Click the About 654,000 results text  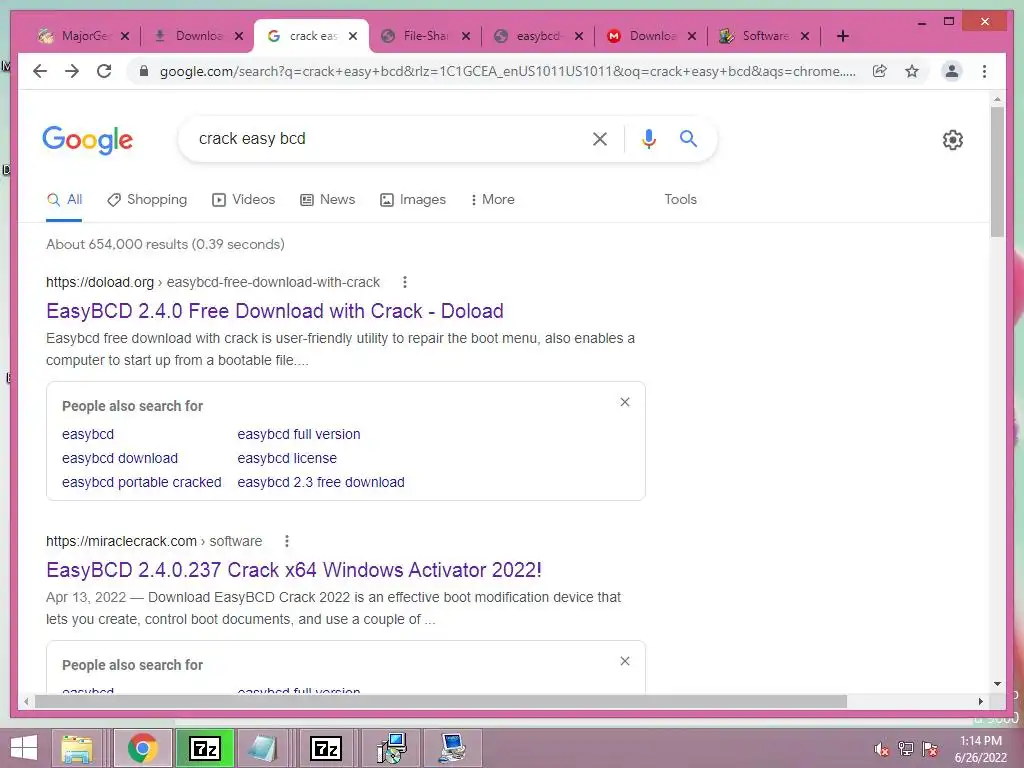[x=165, y=244]
